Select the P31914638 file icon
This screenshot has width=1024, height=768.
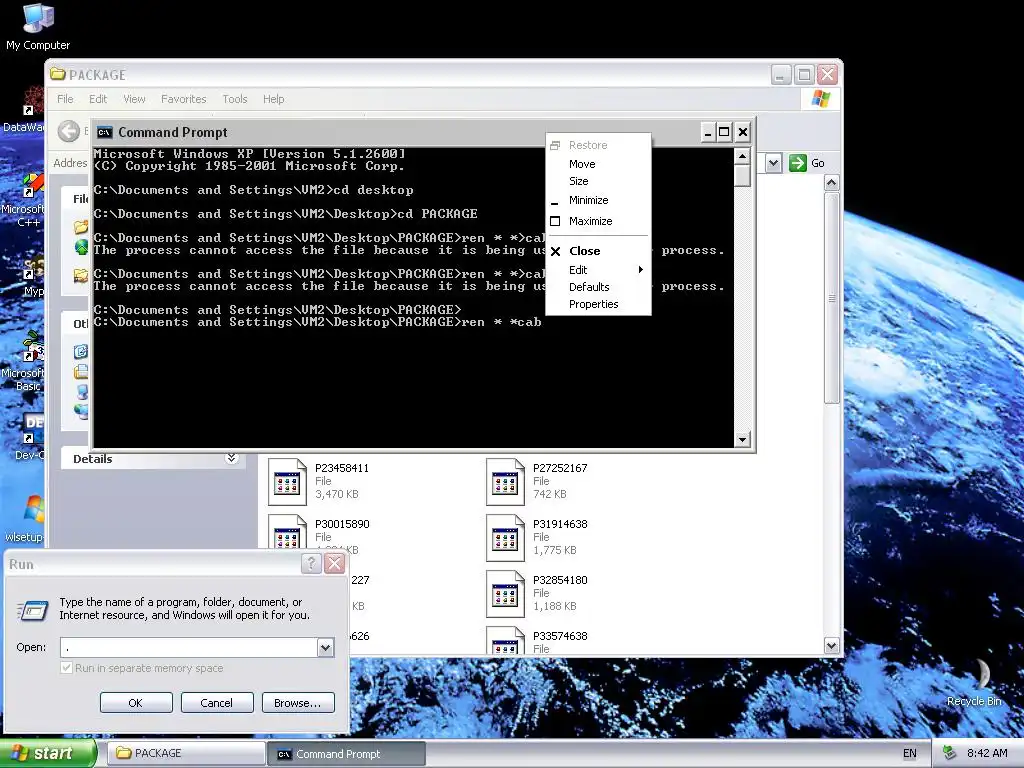505,538
